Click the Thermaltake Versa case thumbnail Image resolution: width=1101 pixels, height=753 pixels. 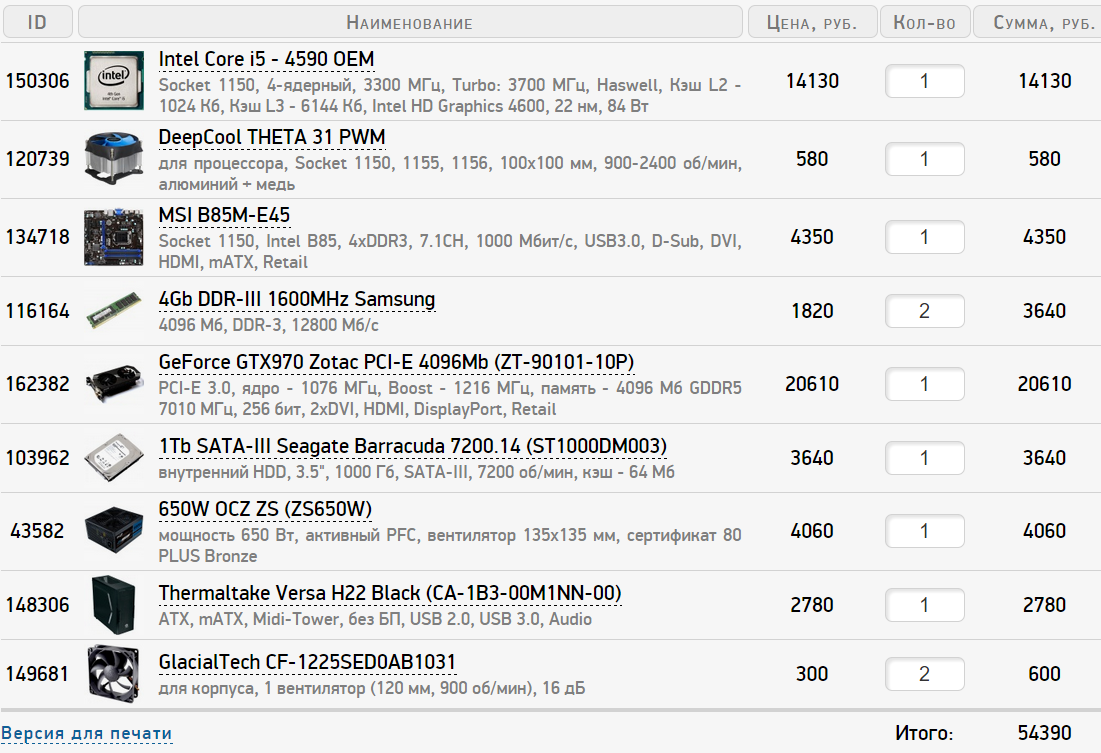[114, 605]
